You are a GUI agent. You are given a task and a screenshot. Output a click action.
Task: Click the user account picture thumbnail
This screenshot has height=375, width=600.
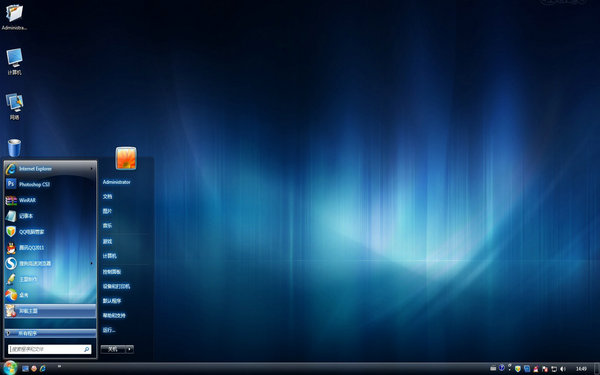tap(126, 158)
